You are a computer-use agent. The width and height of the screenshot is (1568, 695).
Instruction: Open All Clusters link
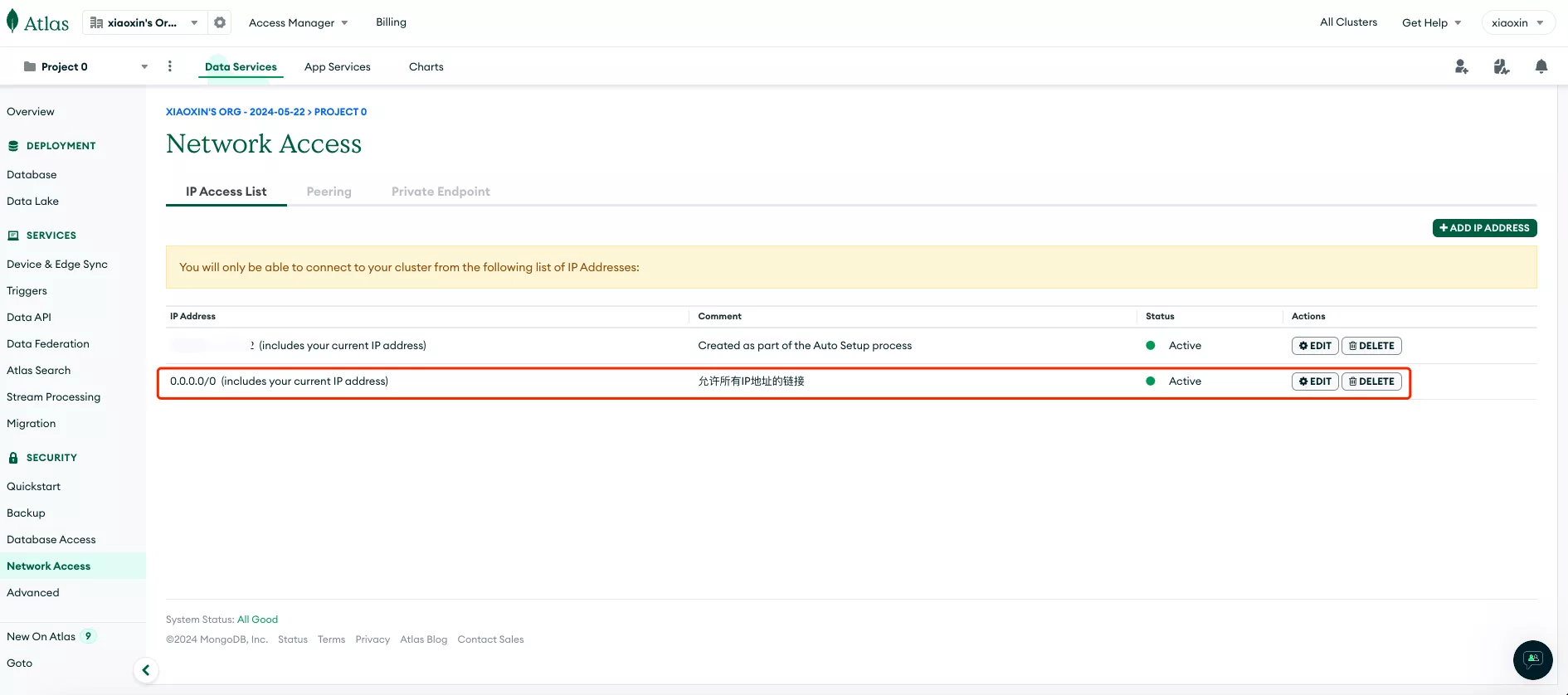(1348, 22)
